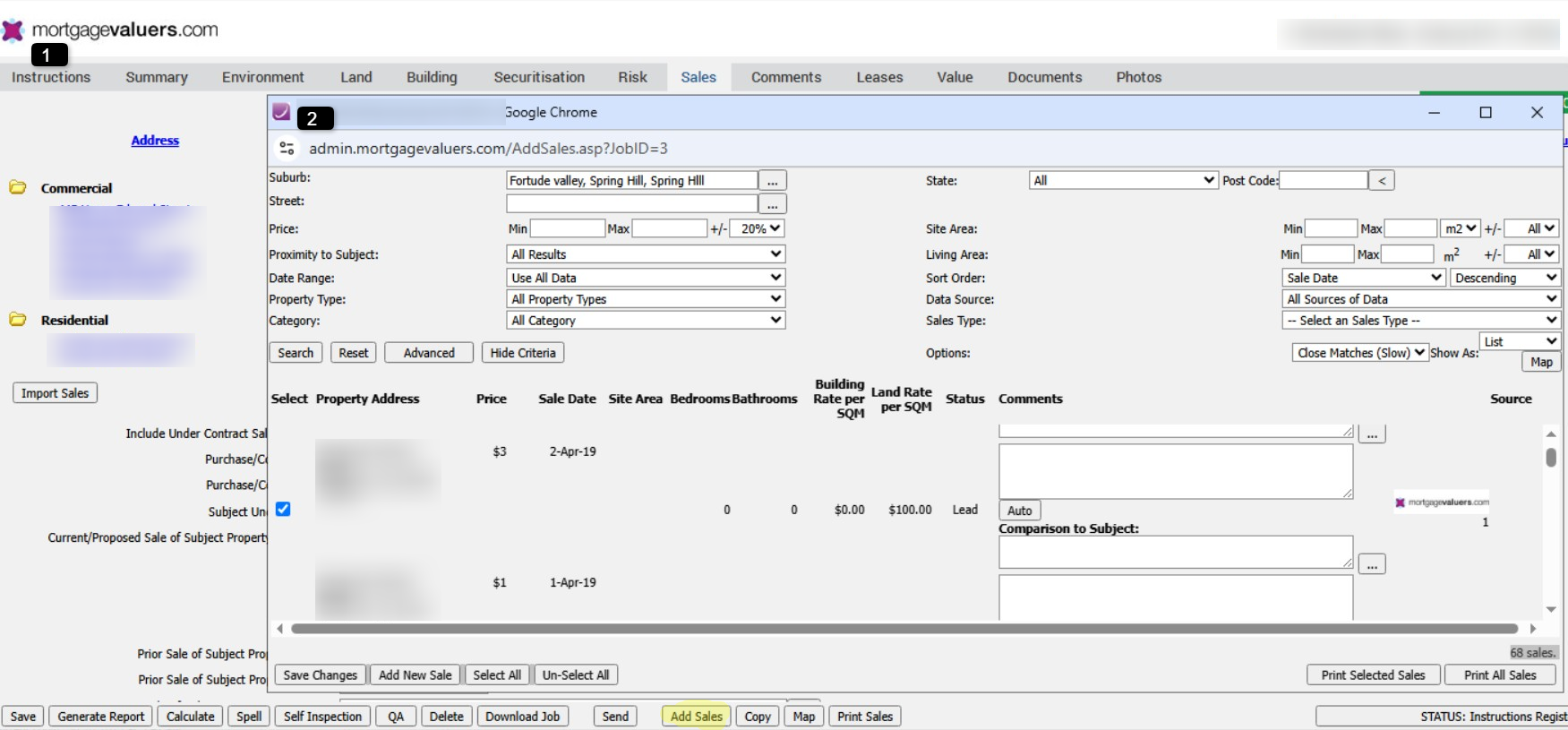Untick the checkbox for the 2-Apr-19 sale
The width and height of the screenshot is (1568, 730).
(x=283, y=509)
